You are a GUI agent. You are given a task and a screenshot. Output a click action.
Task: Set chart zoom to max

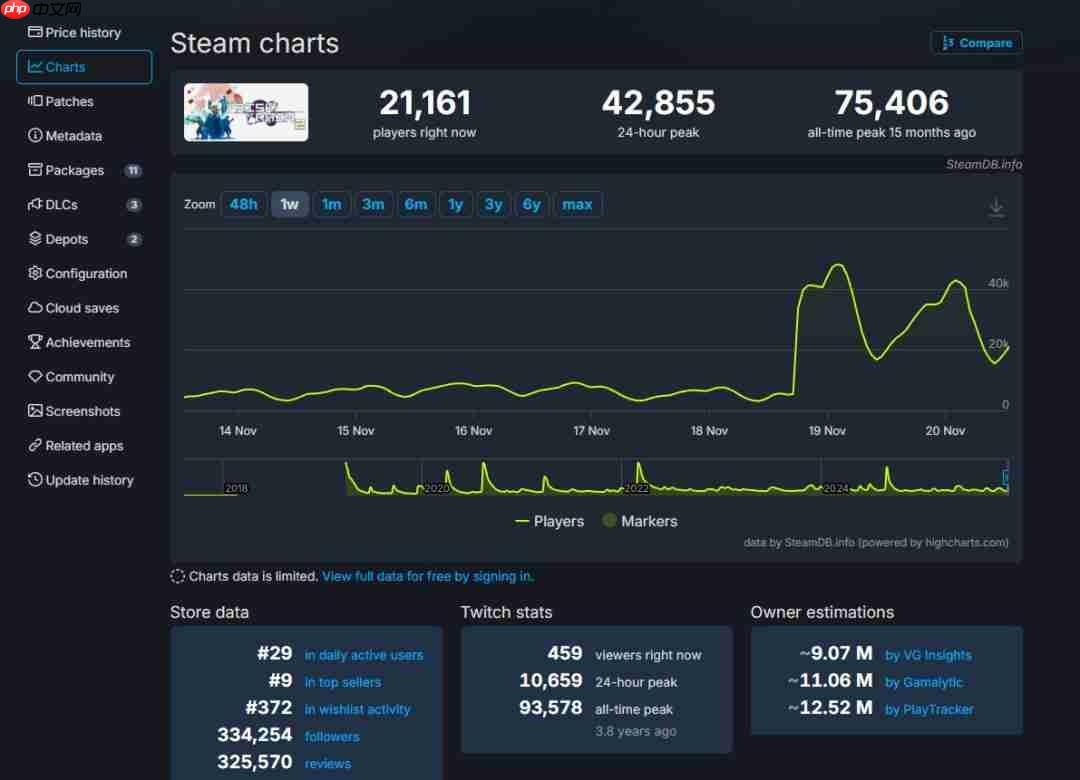[577, 204]
